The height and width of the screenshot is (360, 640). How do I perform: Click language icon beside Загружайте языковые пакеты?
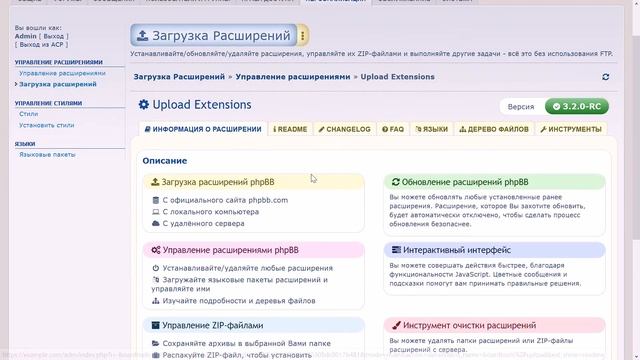[156, 280]
